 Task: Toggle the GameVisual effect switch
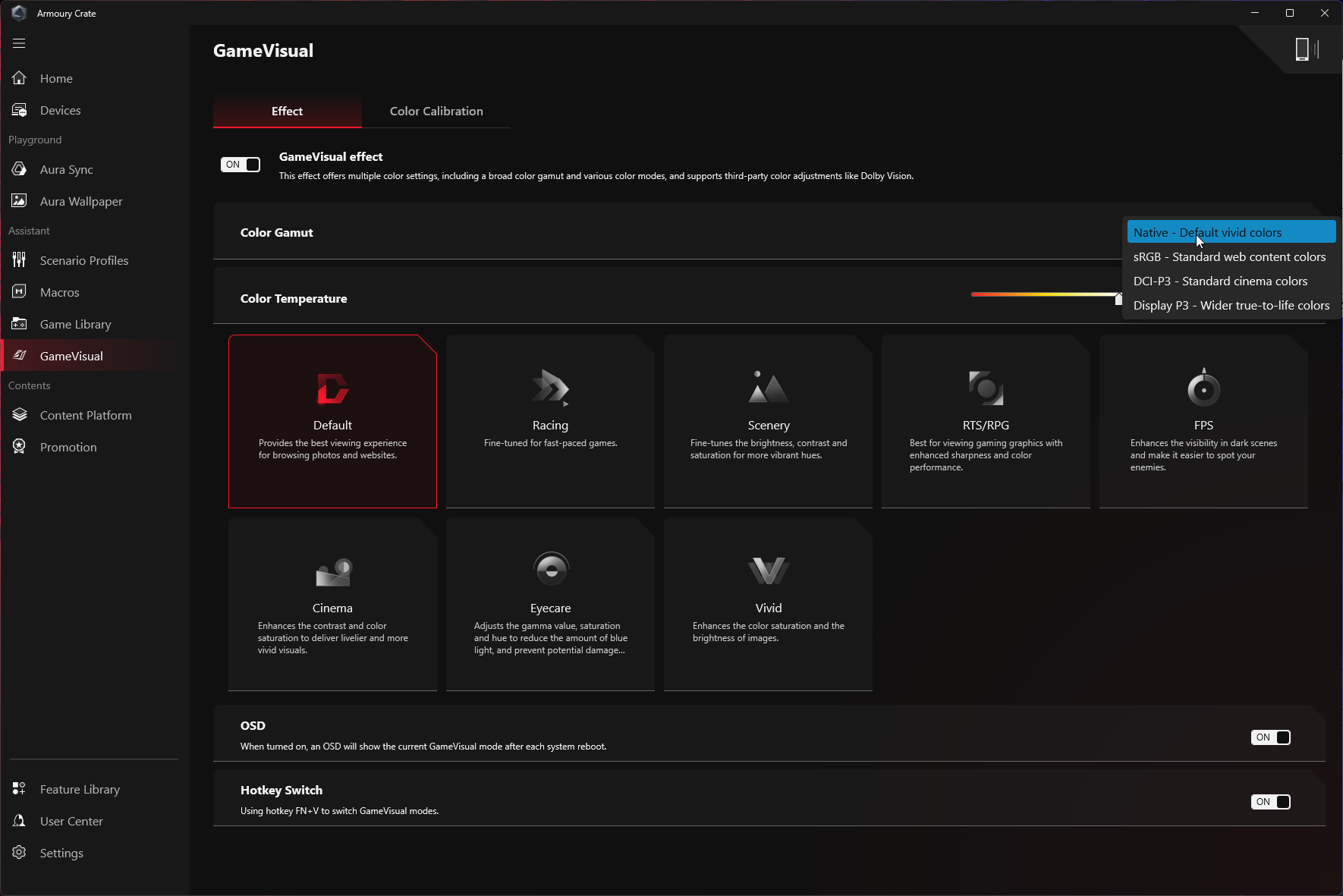241,165
